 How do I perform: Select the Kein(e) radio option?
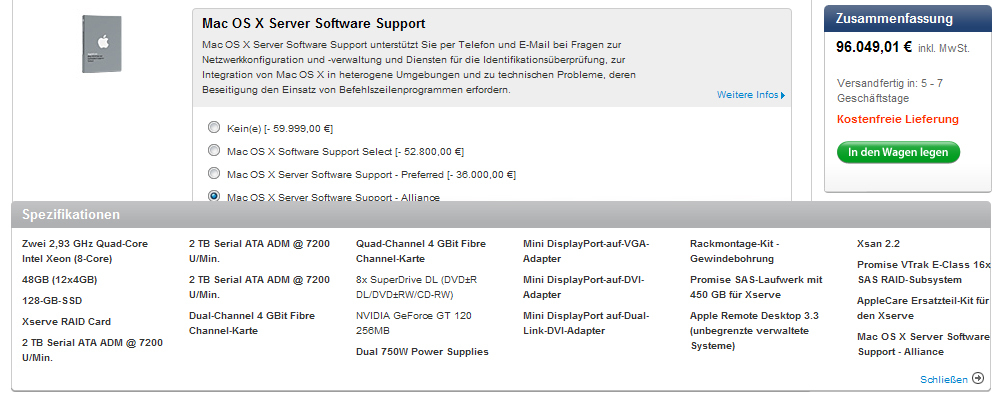[x=214, y=127]
